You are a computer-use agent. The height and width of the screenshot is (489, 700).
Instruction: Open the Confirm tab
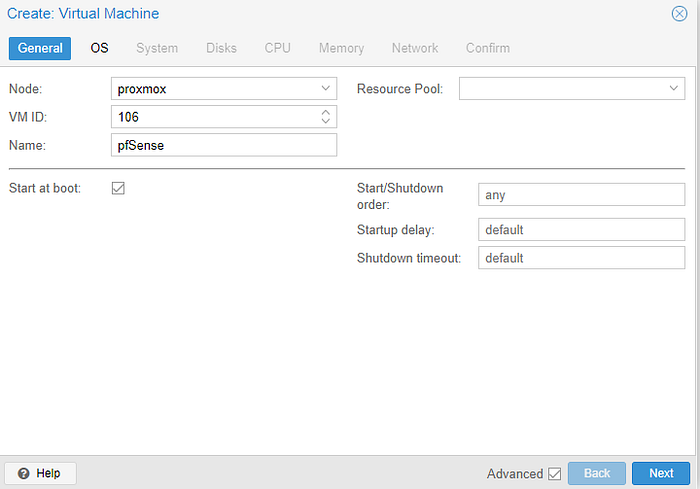click(488, 48)
